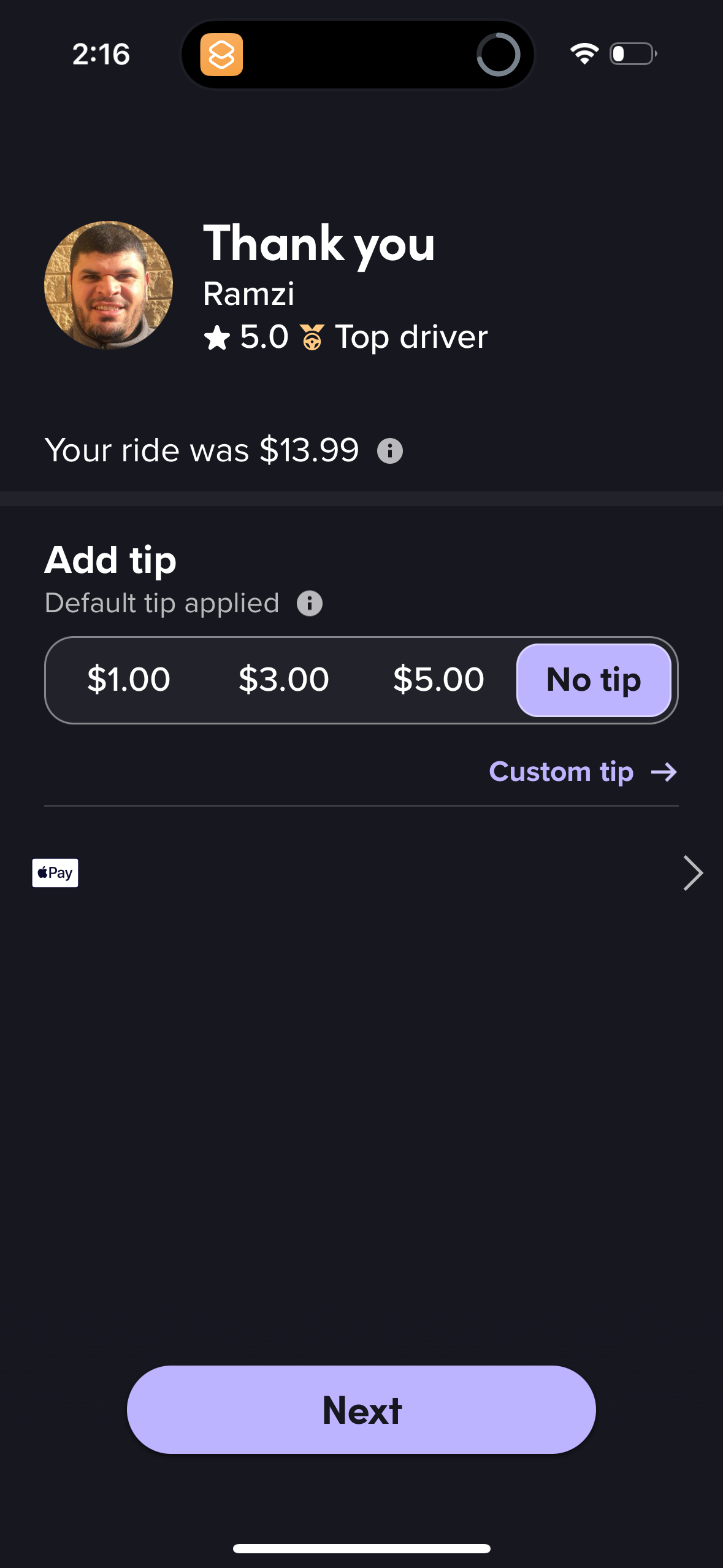The height and width of the screenshot is (1568, 723).
Task: Click Ramzi's profile photo
Action: pyautogui.click(x=107, y=284)
